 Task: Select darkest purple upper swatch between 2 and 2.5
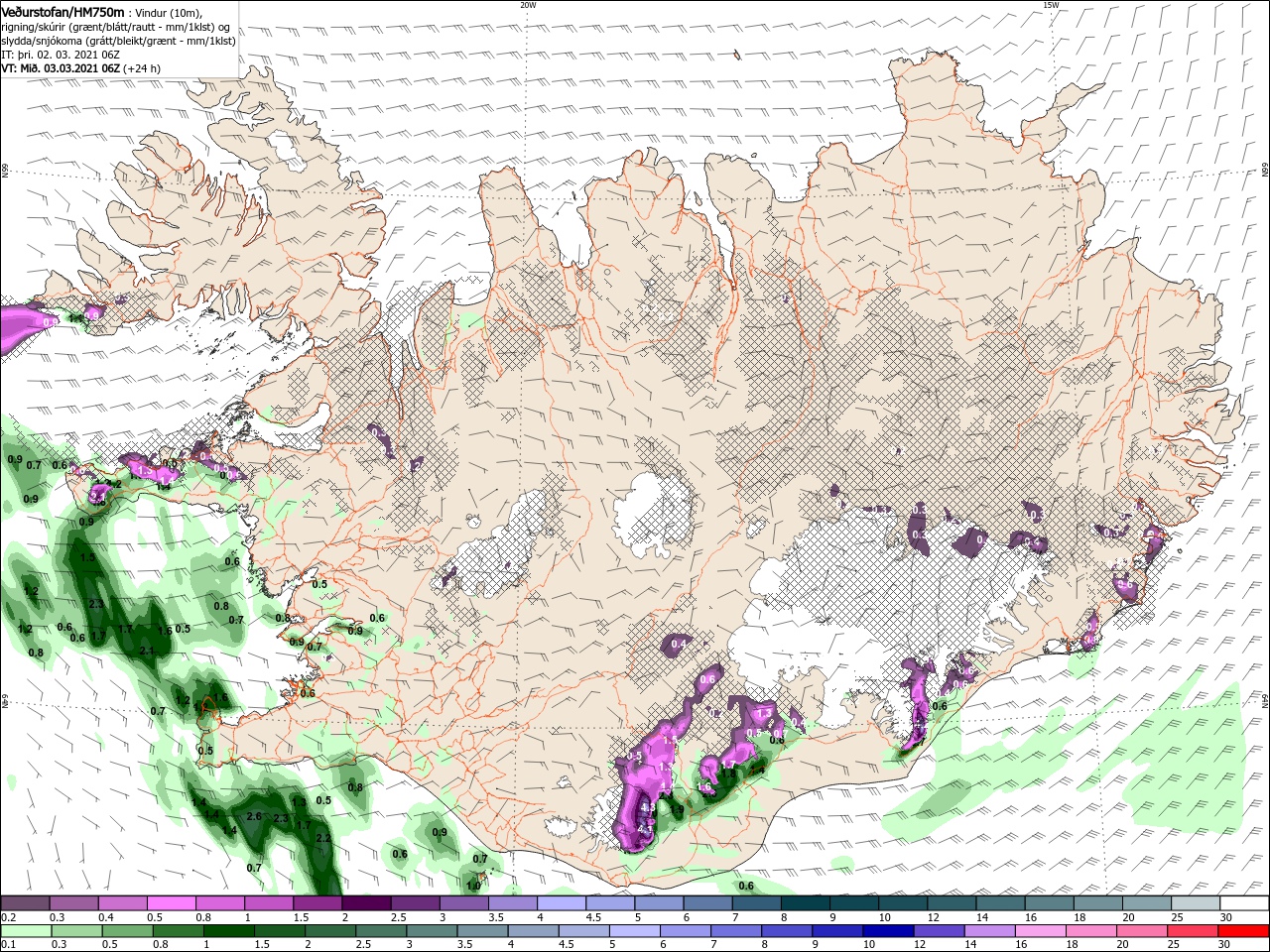coord(366,902)
